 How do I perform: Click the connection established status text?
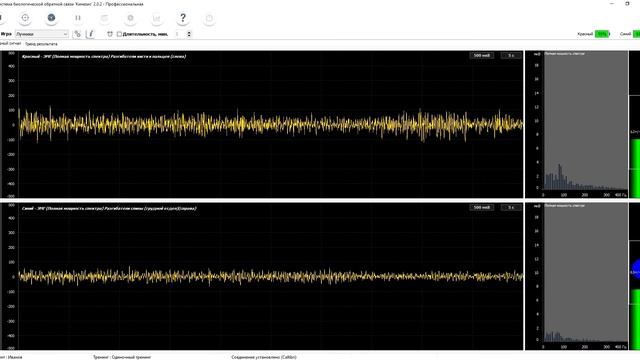(x=264, y=357)
